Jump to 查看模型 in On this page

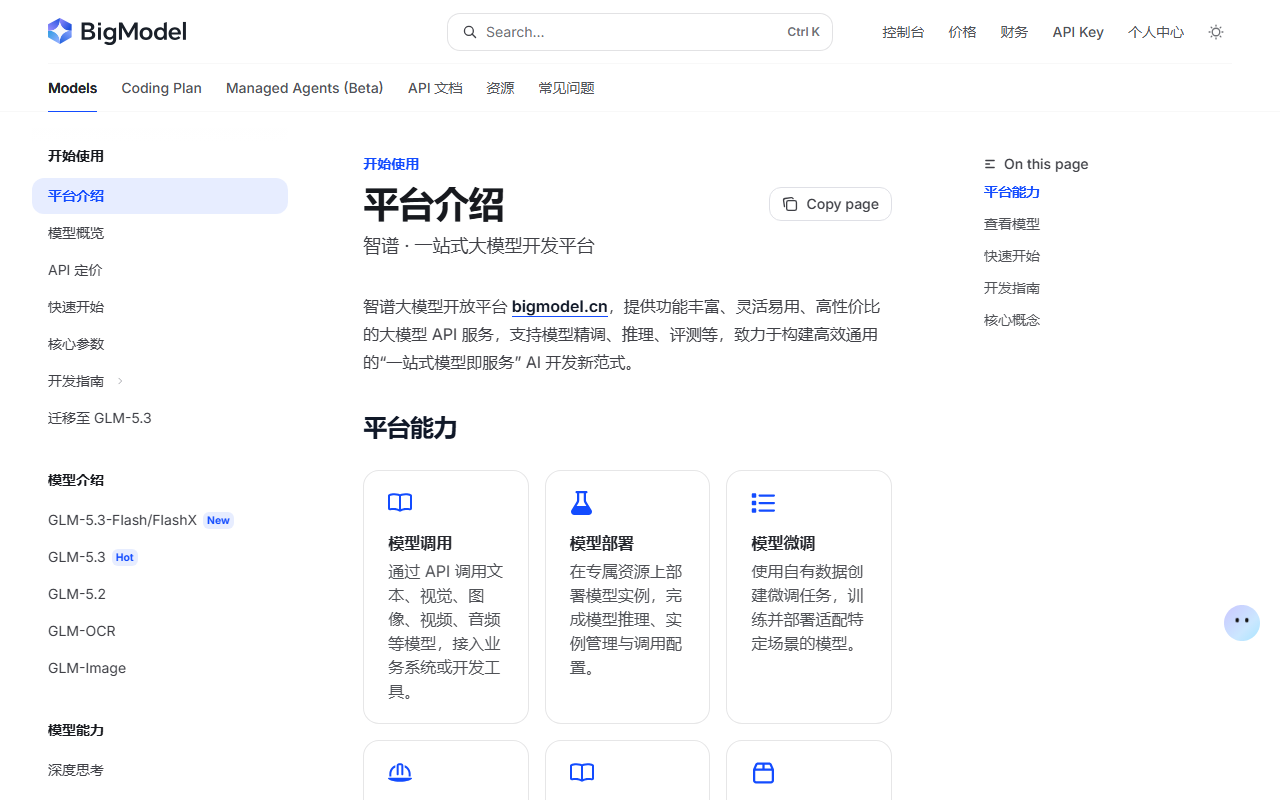tap(1012, 224)
